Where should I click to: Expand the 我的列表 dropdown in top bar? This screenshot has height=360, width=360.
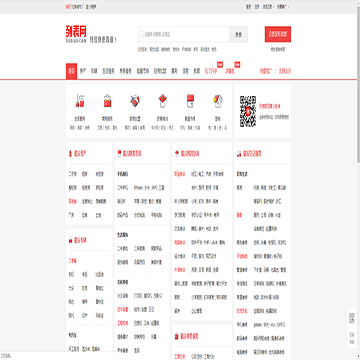(x=267, y=7)
